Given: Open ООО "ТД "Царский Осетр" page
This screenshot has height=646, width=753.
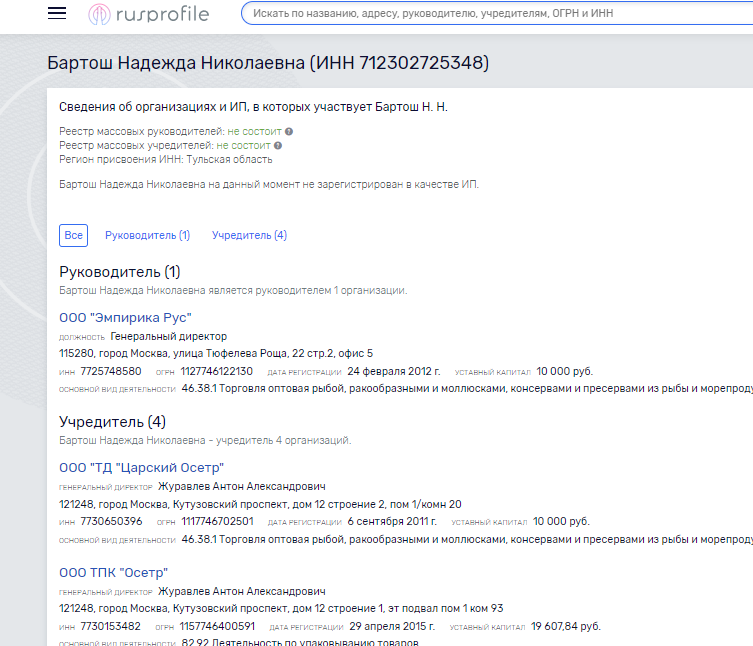Looking at the screenshot, I should pos(142,468).
